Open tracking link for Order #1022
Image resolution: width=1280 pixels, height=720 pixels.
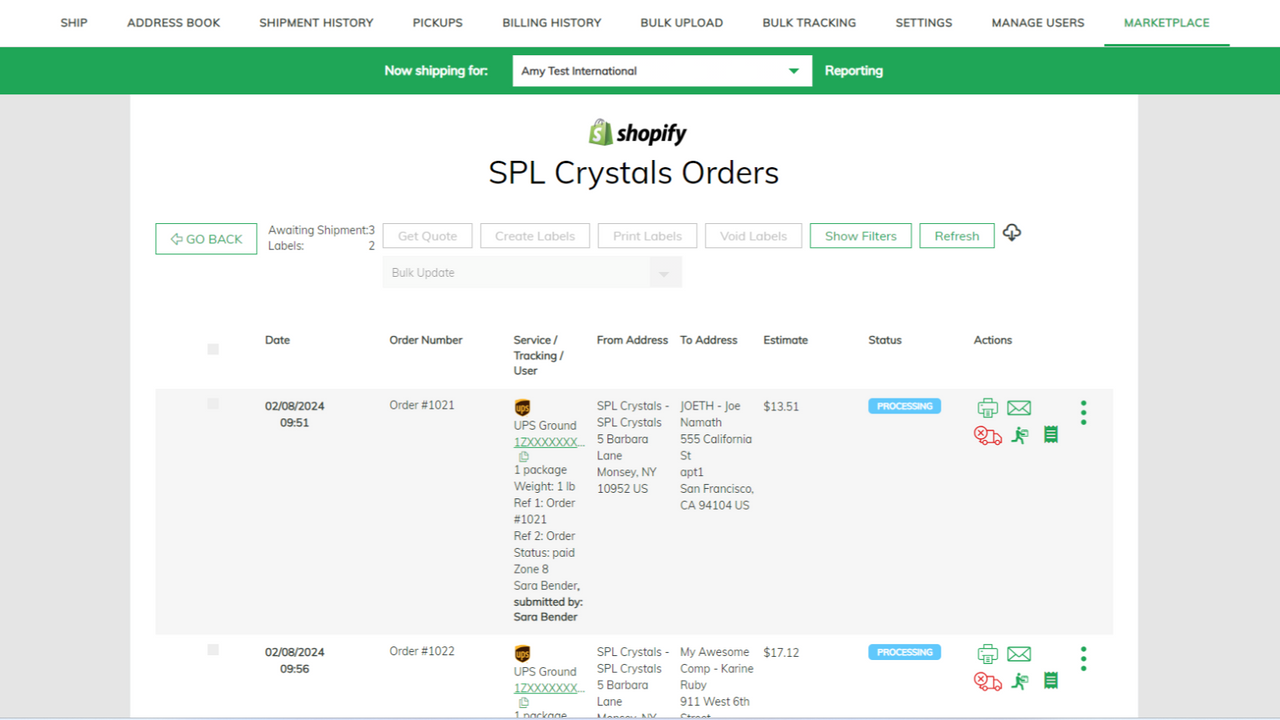click(549, 688)
